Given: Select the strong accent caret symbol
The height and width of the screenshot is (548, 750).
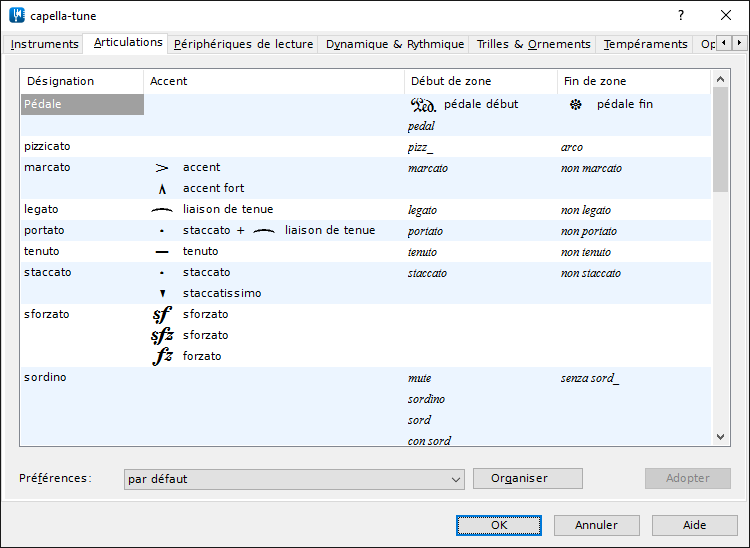Looking at the screenshot, I should (x=162, y=189).
